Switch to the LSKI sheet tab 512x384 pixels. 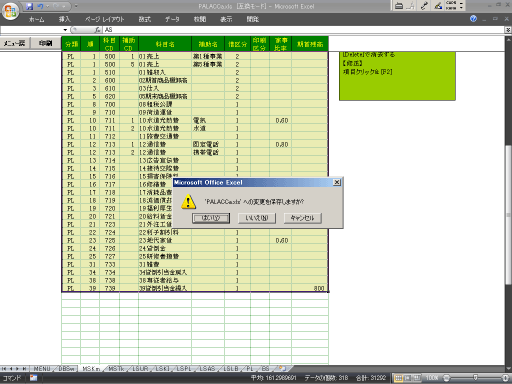pyautogui.click(x=162, y=369)
